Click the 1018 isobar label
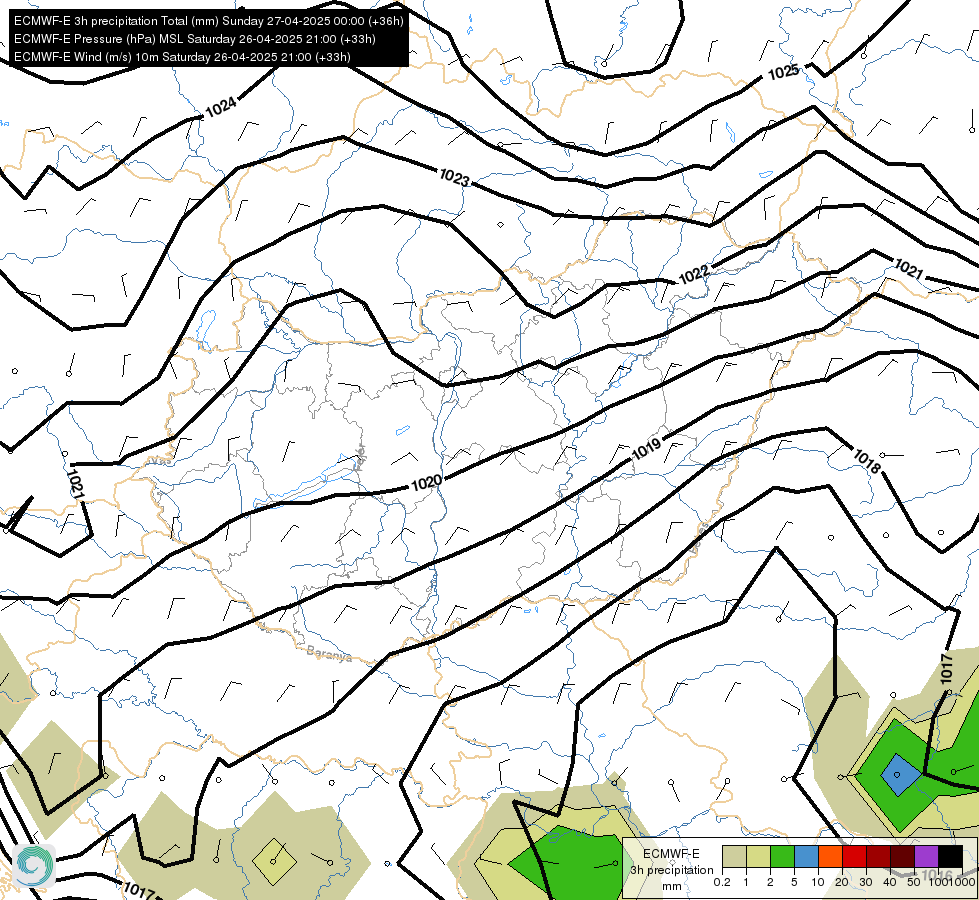Screen dimensions: 979x900 point(867,461)
